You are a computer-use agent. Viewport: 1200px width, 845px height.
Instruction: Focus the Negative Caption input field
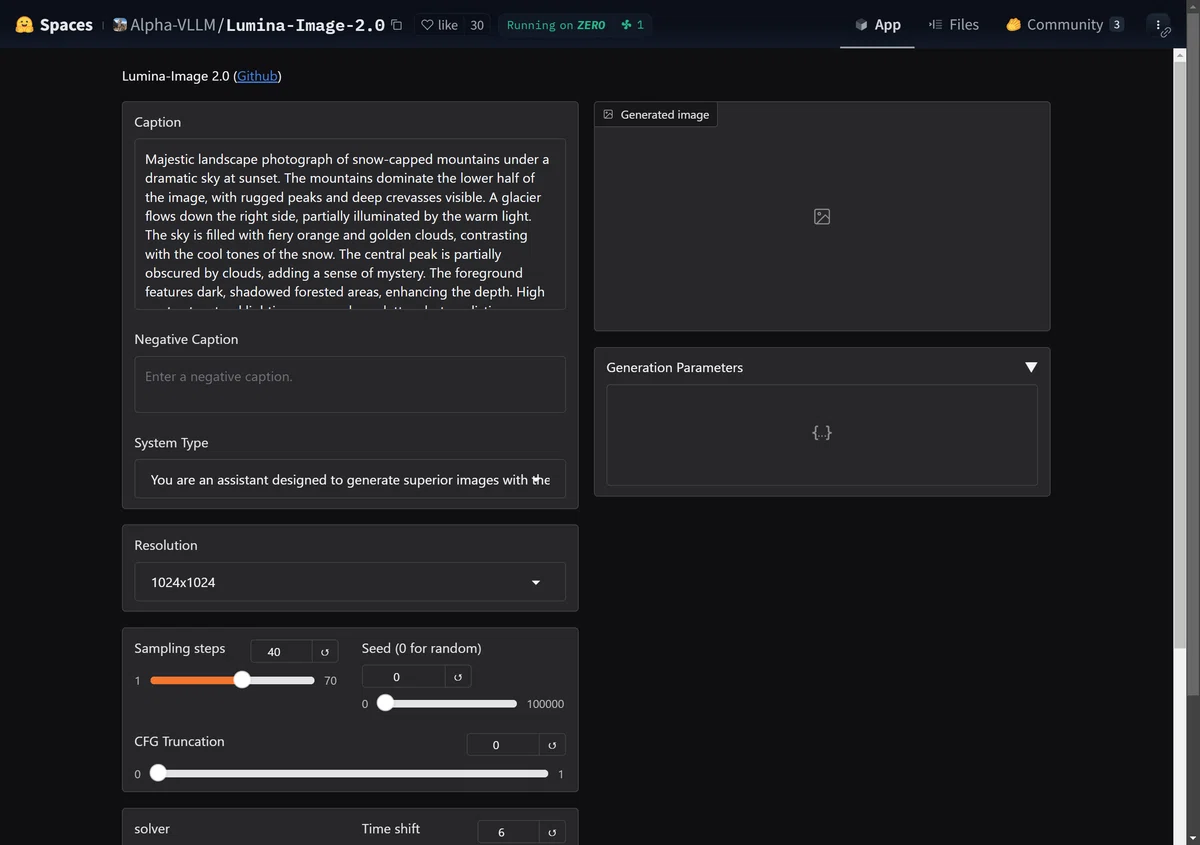point(350,384)
